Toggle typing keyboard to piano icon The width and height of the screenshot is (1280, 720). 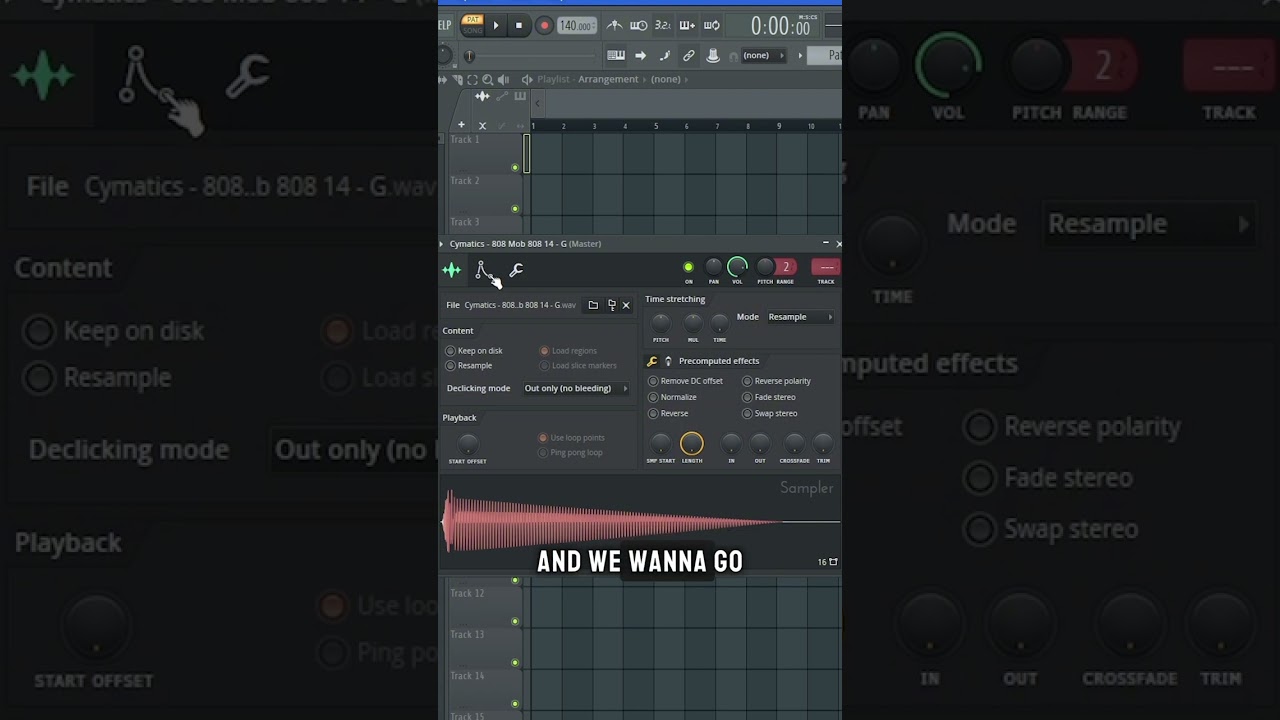(x=616, y=55)
